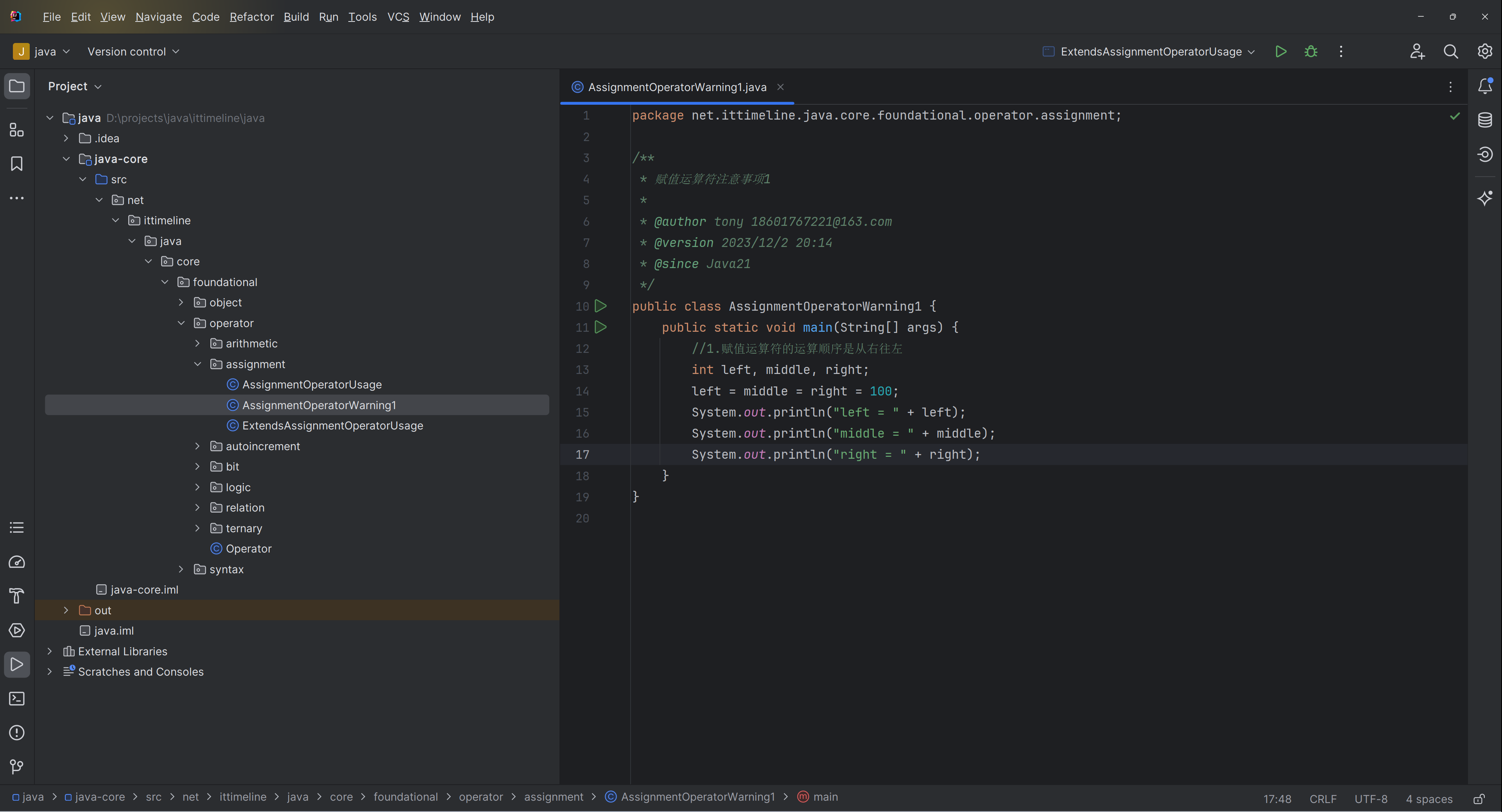This screenshot has height=812, width=1502.
Task: Open the Project tool window icon
Action: coord(17,86)
